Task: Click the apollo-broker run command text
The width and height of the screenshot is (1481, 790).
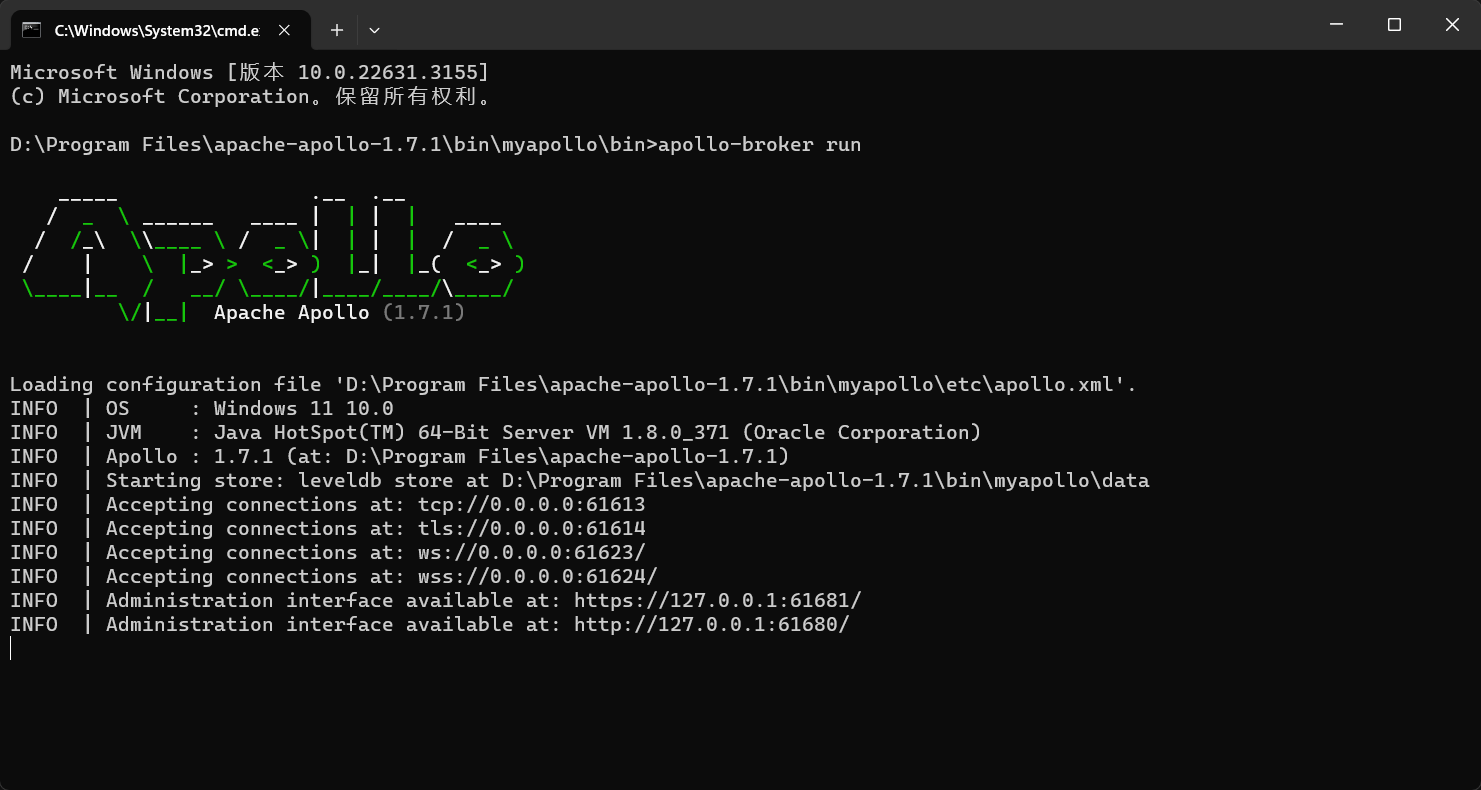Action: (x=759, y=144)
